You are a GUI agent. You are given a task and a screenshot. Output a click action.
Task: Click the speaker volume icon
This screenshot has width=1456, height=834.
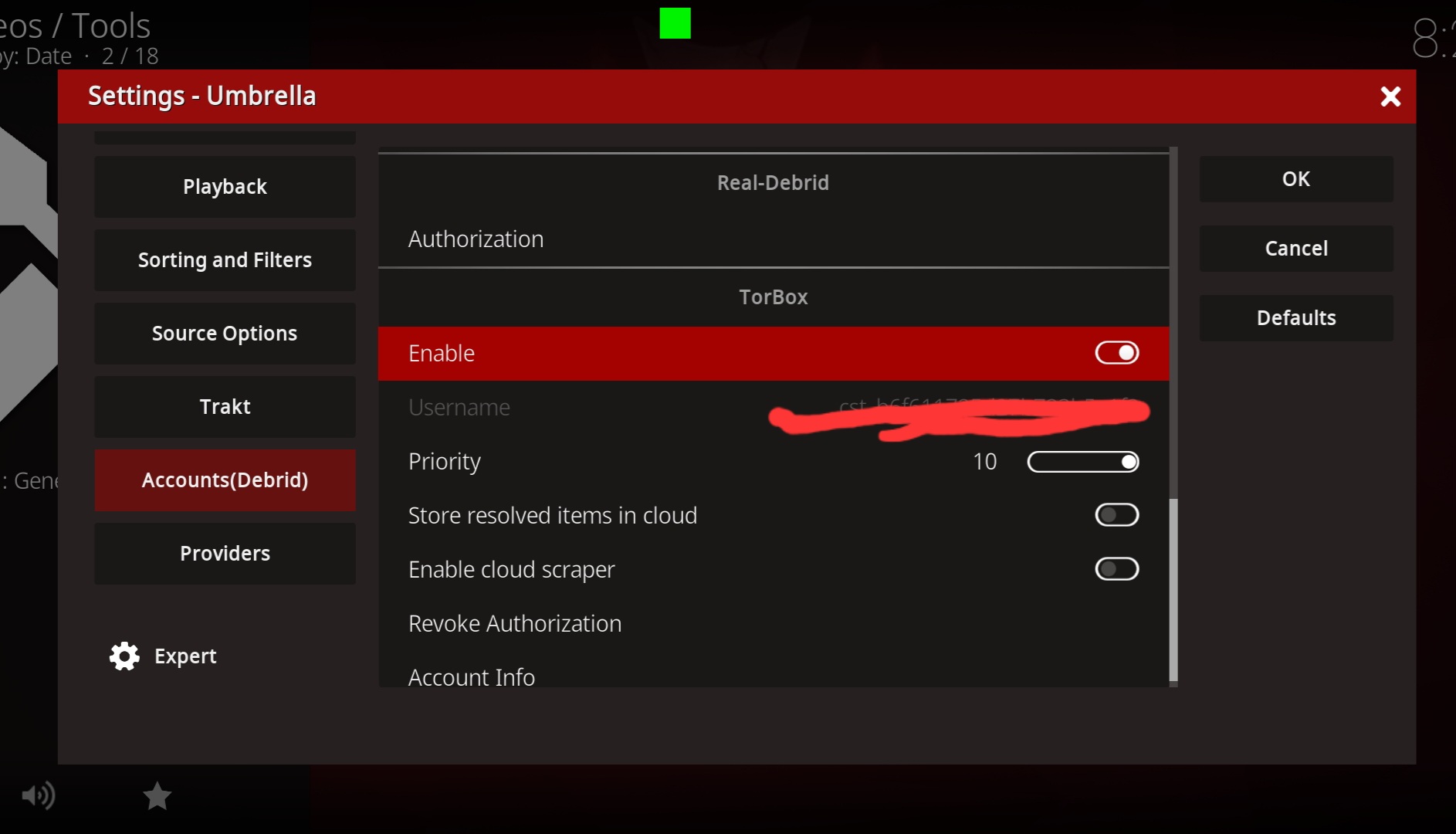pyautogui.click(x=38, y=795)
